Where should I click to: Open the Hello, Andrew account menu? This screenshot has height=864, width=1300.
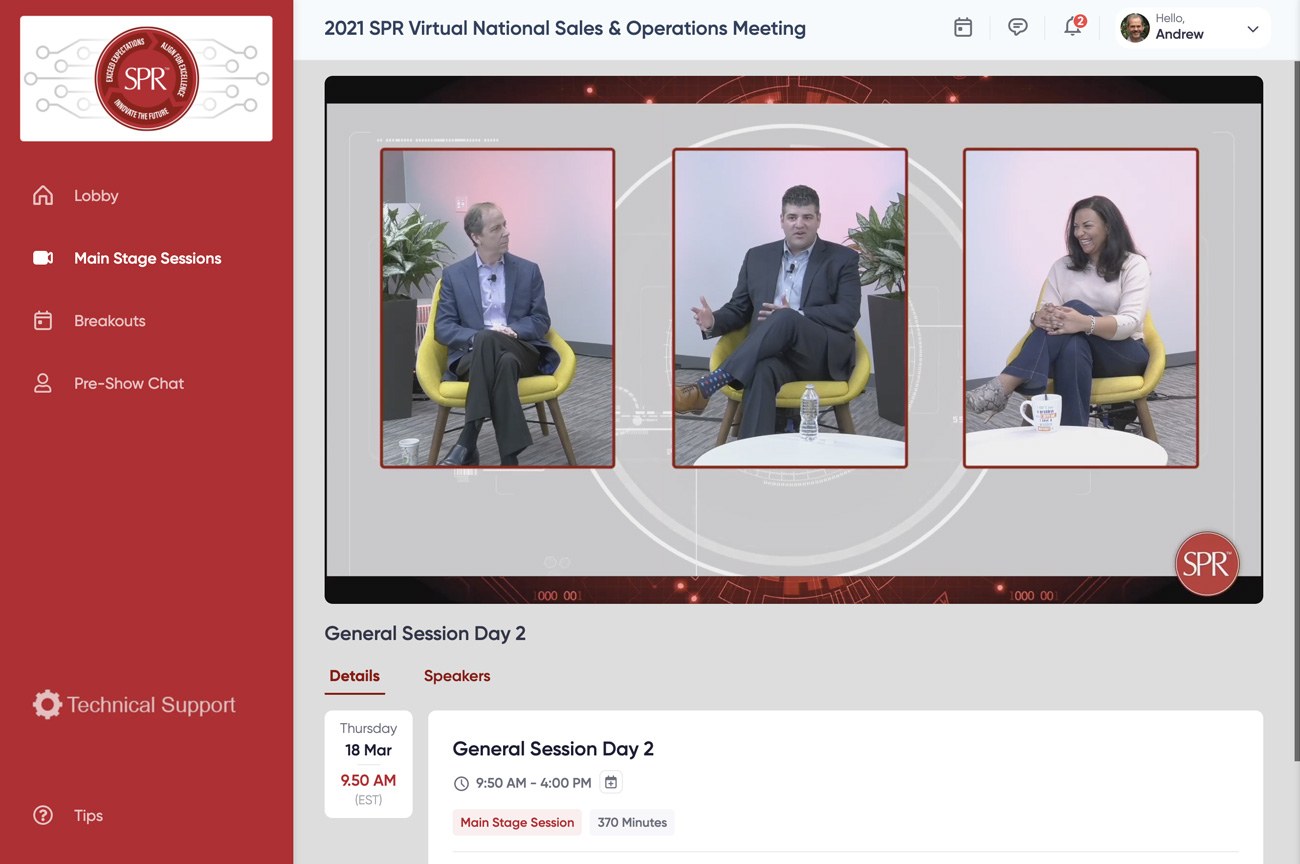point(1179,27)
